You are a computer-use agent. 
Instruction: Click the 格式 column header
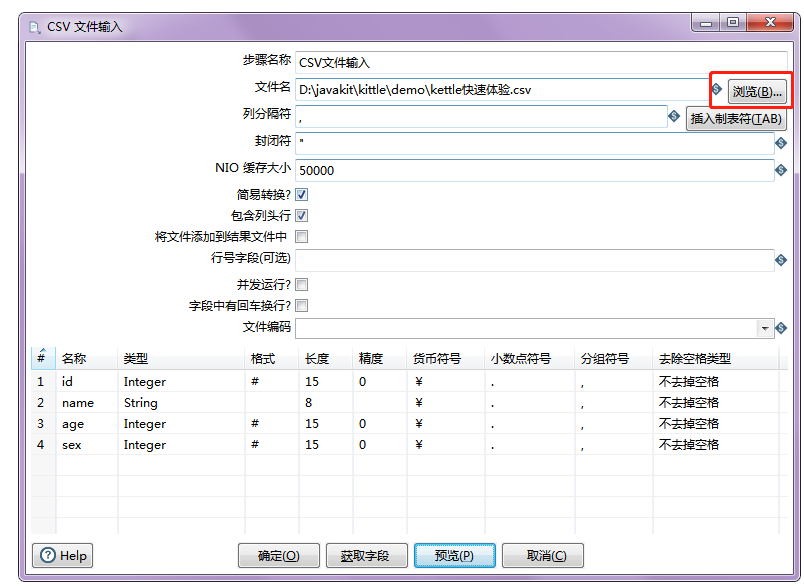(272, 358)
